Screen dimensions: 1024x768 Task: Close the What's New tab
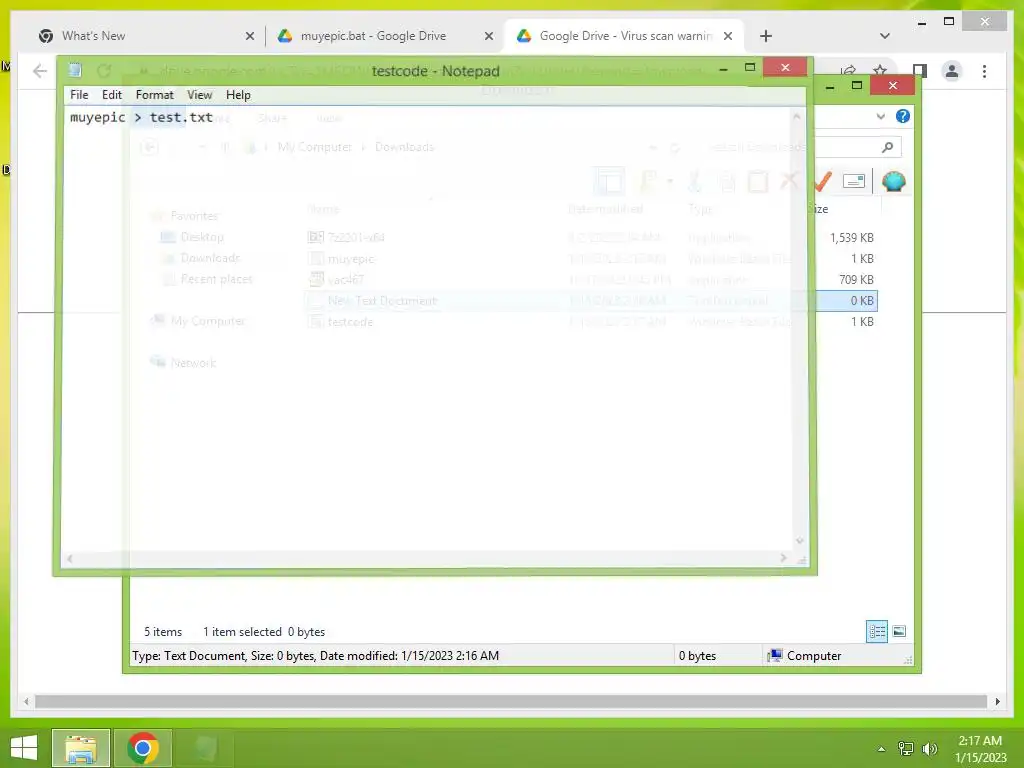point(249,36)
